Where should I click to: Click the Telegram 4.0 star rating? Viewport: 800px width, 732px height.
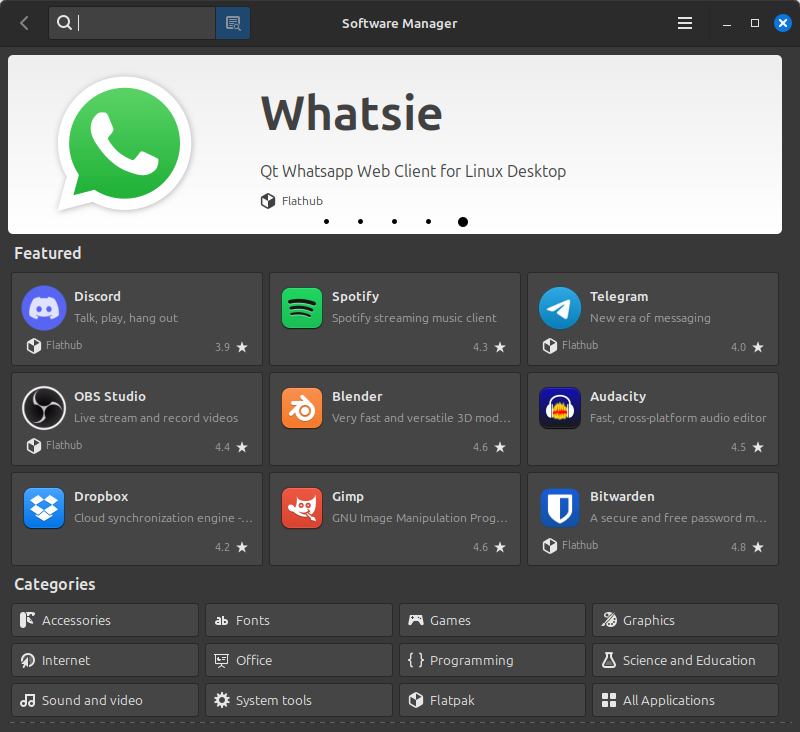point(747,347)
